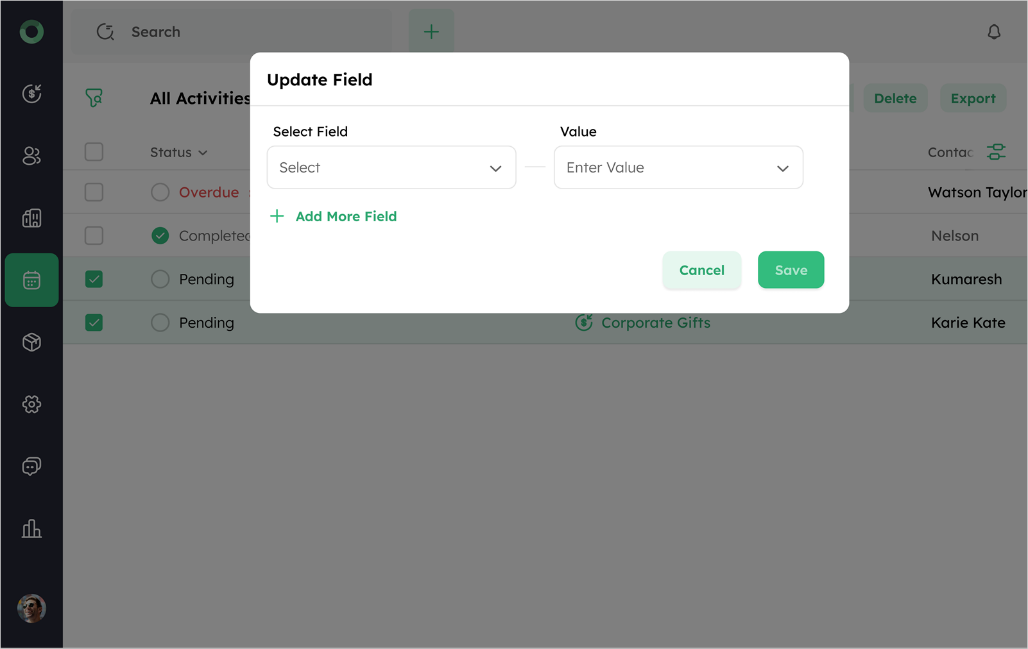
Task: Tick the checkbox for the Overdue row
Action: coord(94,192)
